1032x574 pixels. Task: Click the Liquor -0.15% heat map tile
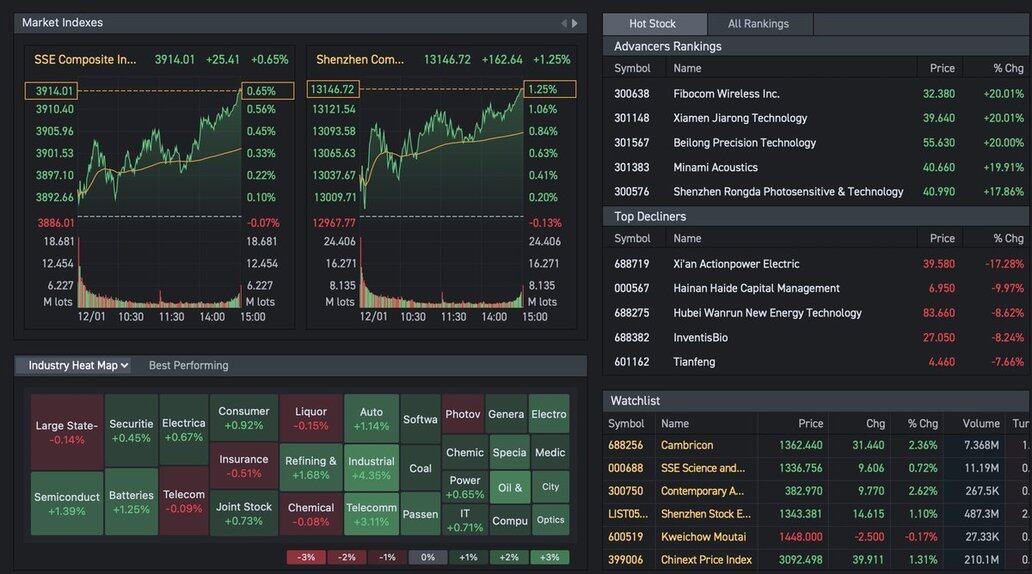311,418
